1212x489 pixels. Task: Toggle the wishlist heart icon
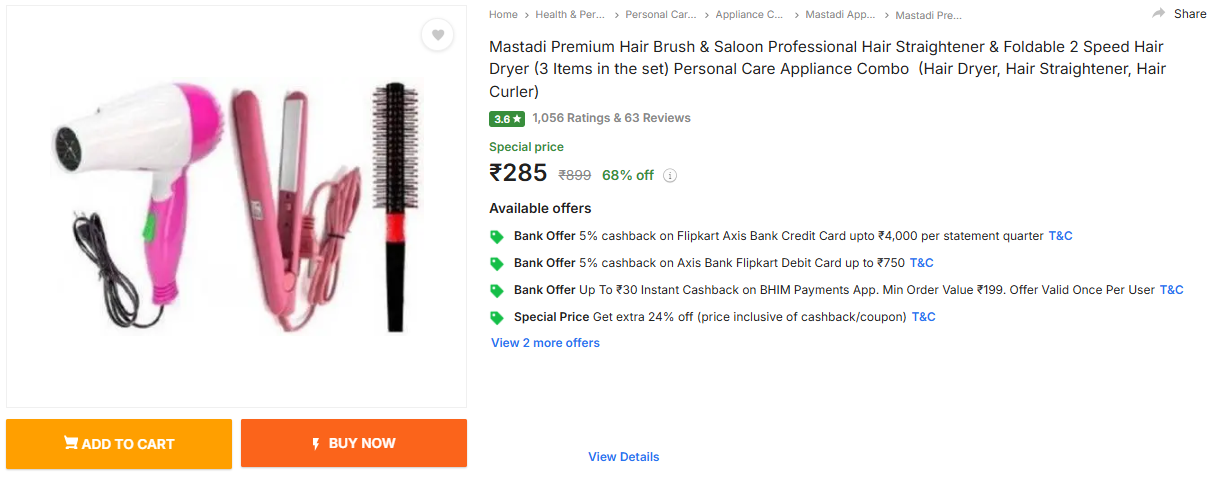(437, 35)
